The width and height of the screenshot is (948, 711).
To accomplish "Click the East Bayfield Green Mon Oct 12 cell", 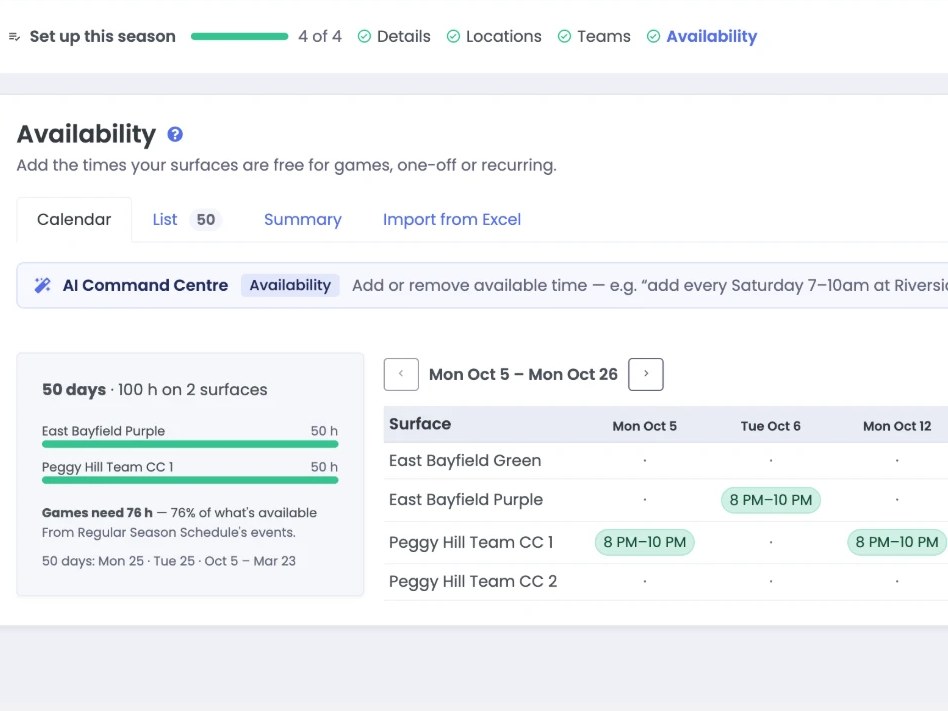I will pos(897,461).
